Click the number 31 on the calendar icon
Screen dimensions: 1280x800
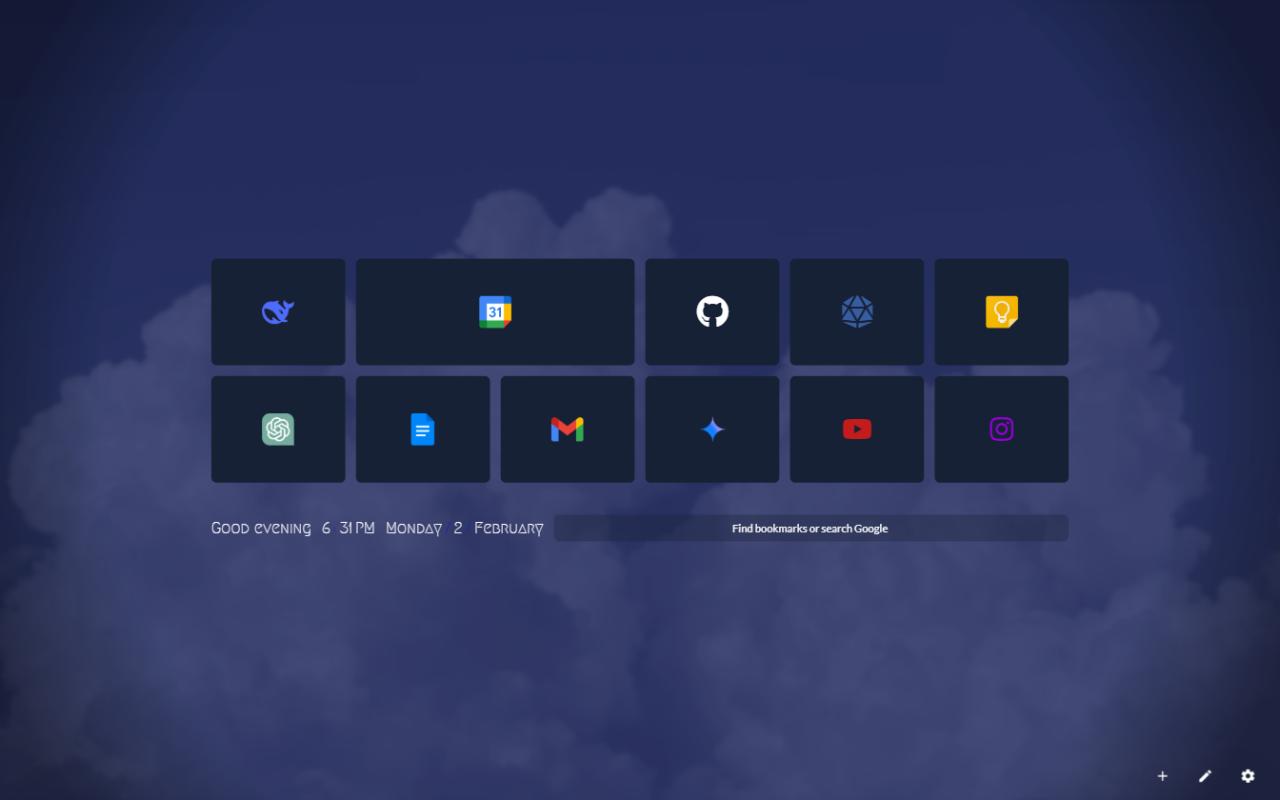coord(495,312)
